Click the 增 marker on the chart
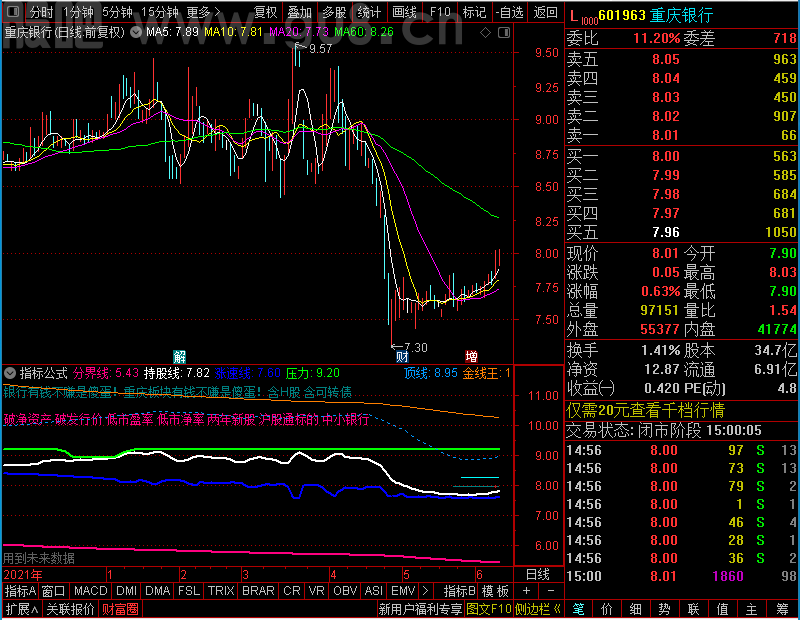 [471, 356]
